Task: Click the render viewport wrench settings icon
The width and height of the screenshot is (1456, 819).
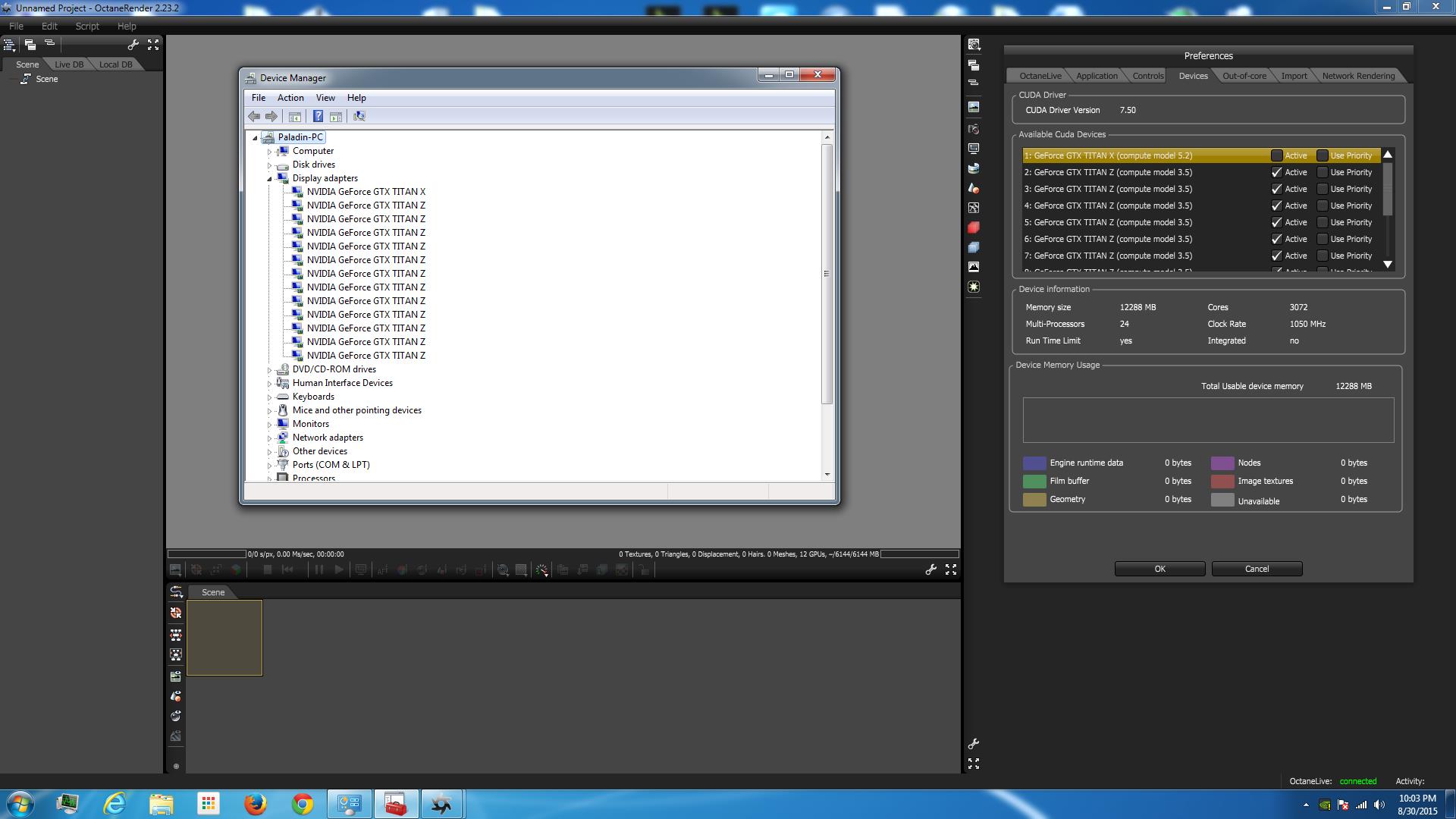Action: click(930, 570)
